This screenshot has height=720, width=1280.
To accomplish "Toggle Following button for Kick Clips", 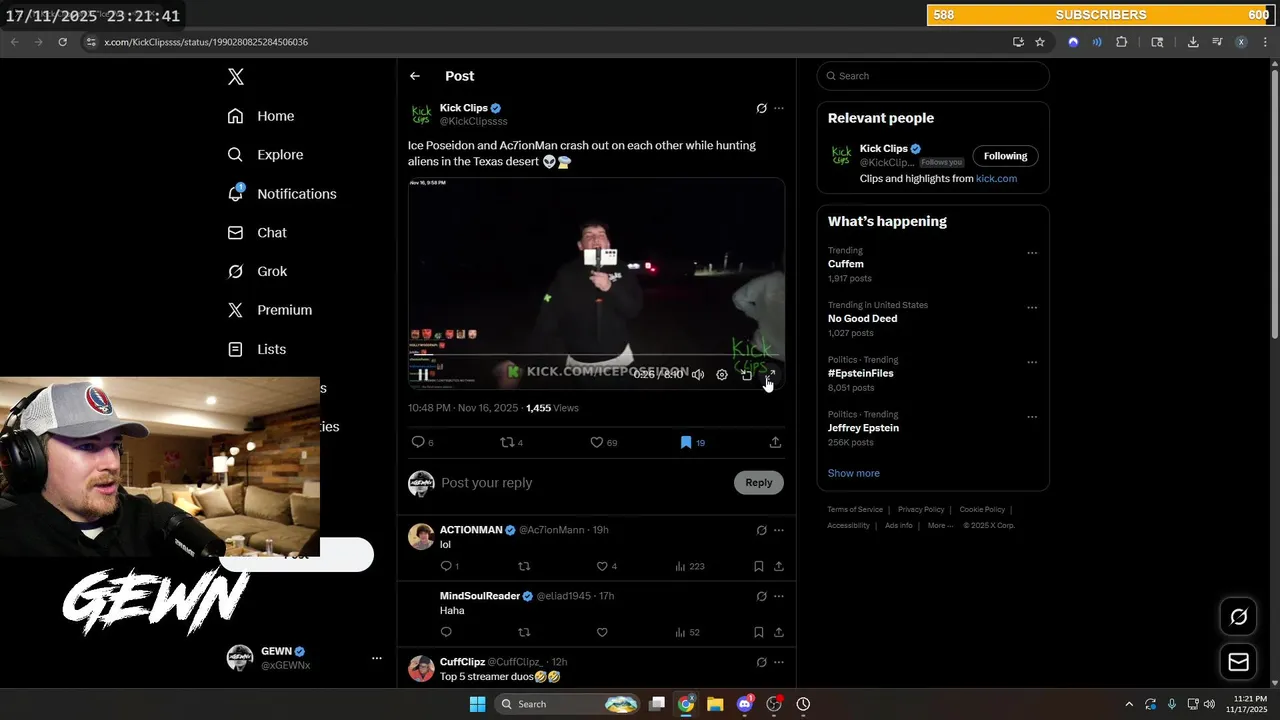I will click(1005, 156).
